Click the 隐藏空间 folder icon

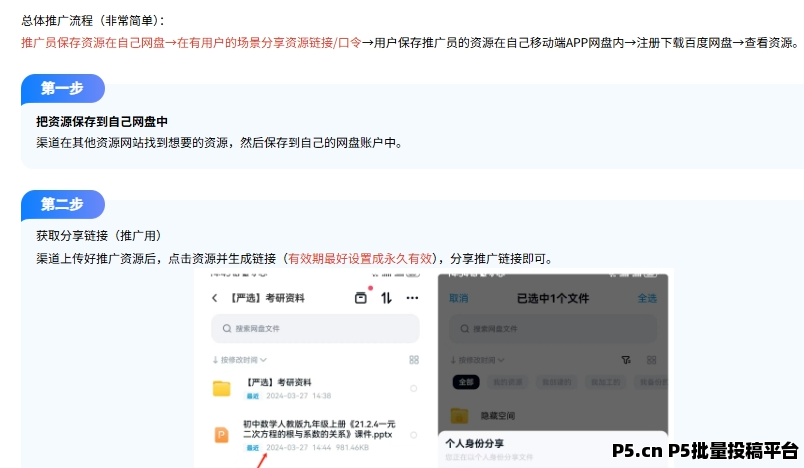tap(459, 415)
